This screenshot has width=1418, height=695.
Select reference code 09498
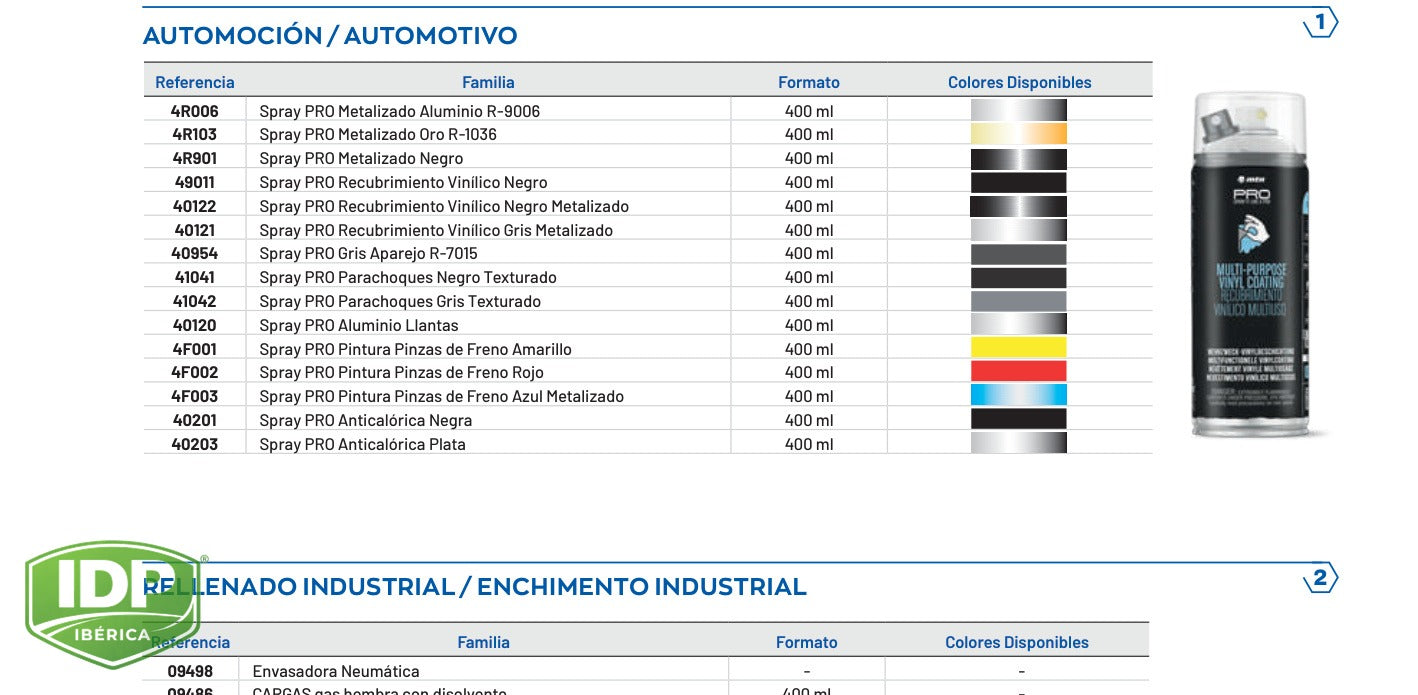coord(190,671)
